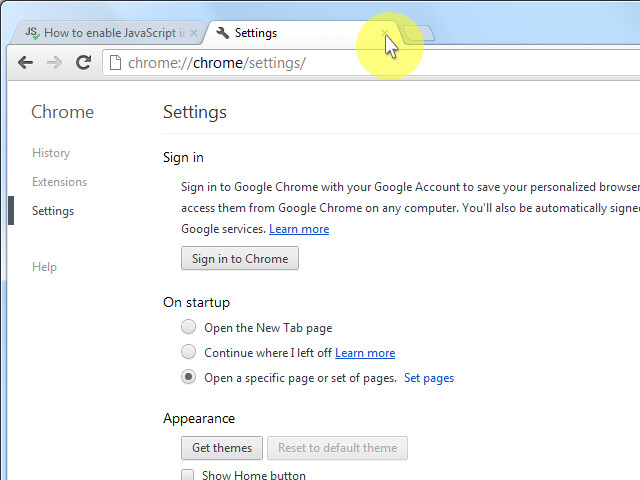Image resolution: width=640 pixels, height=480 pixels.
Task: Close the Settings tab
Action: [385, 33]
